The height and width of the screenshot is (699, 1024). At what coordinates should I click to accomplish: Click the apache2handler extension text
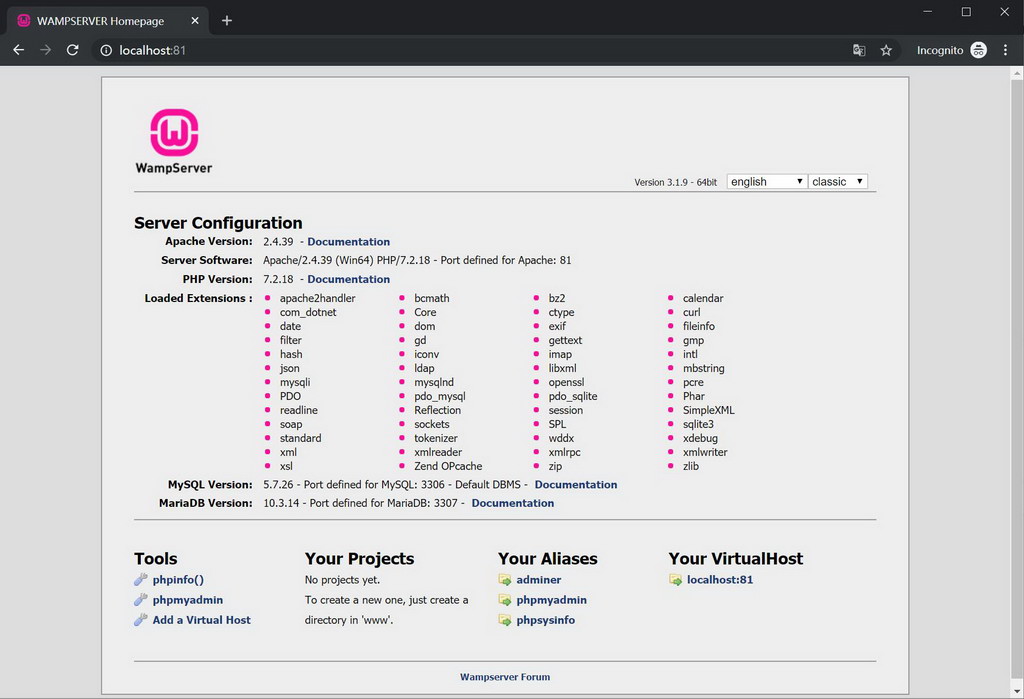click(317, 298)
